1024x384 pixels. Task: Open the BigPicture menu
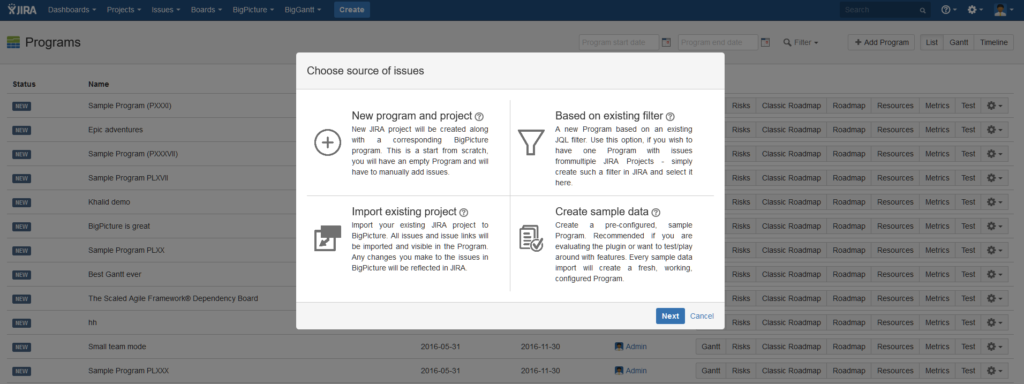click(x=253, y=10)
